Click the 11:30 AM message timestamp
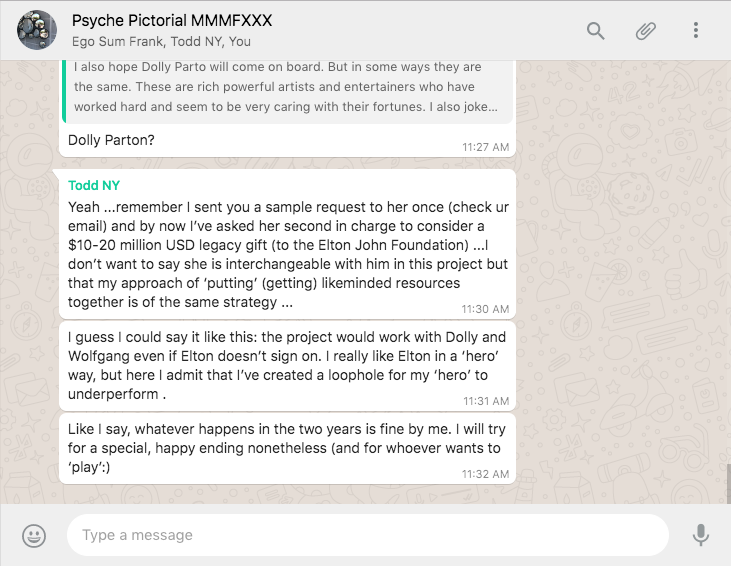Screen dimensions: 731x566 point(486,309)
